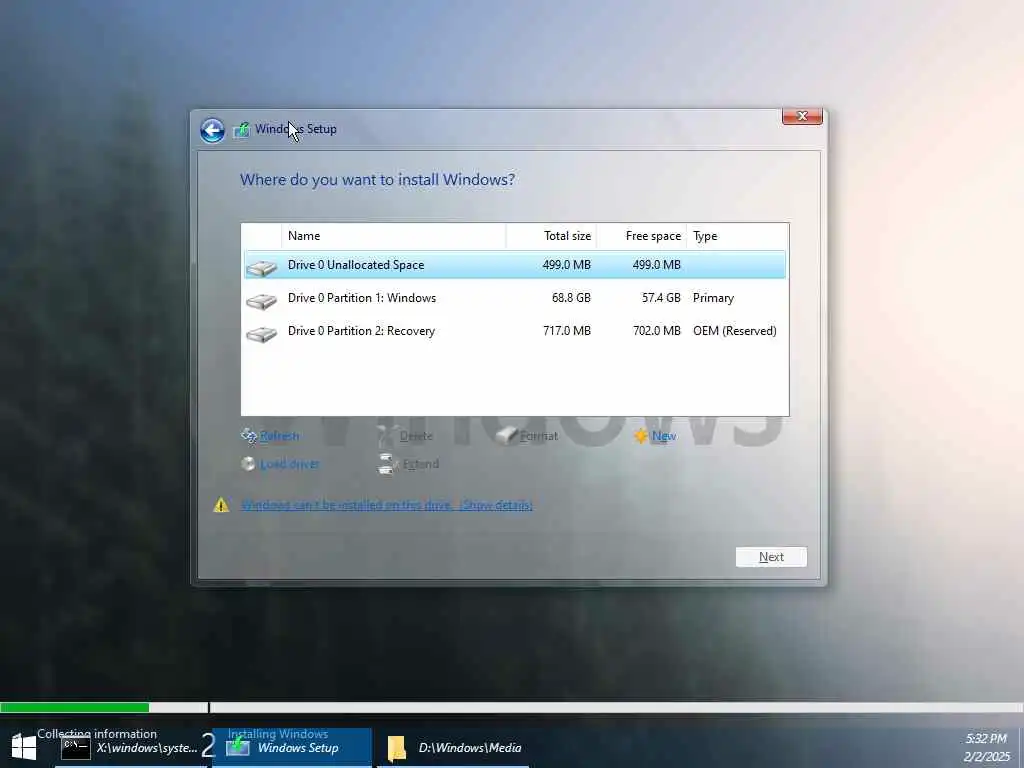Click the New starburst icon
1024x768 pixels.
click(x=641, y=436)
